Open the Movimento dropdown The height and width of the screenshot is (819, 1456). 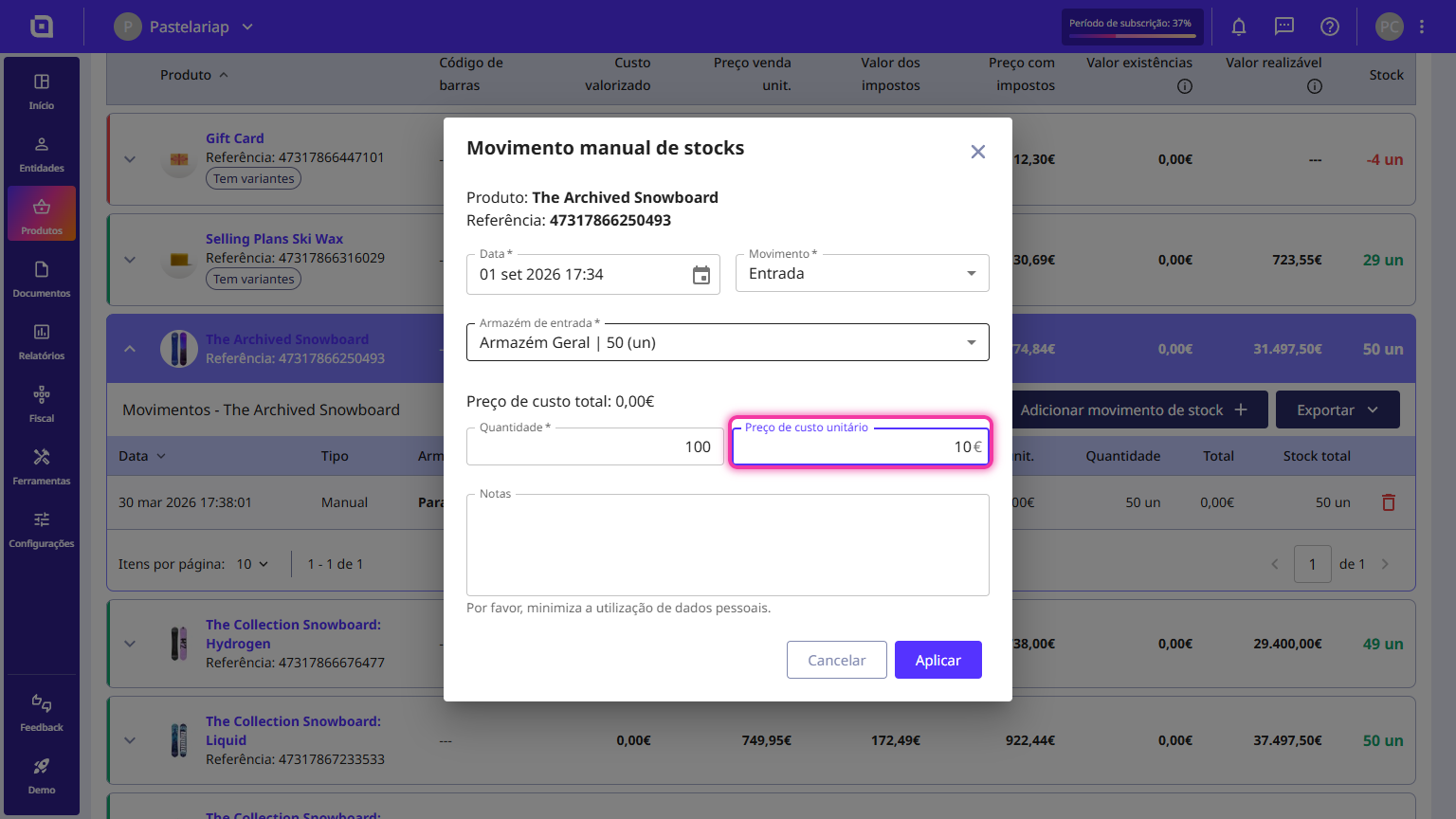click(x=863, y=273)
